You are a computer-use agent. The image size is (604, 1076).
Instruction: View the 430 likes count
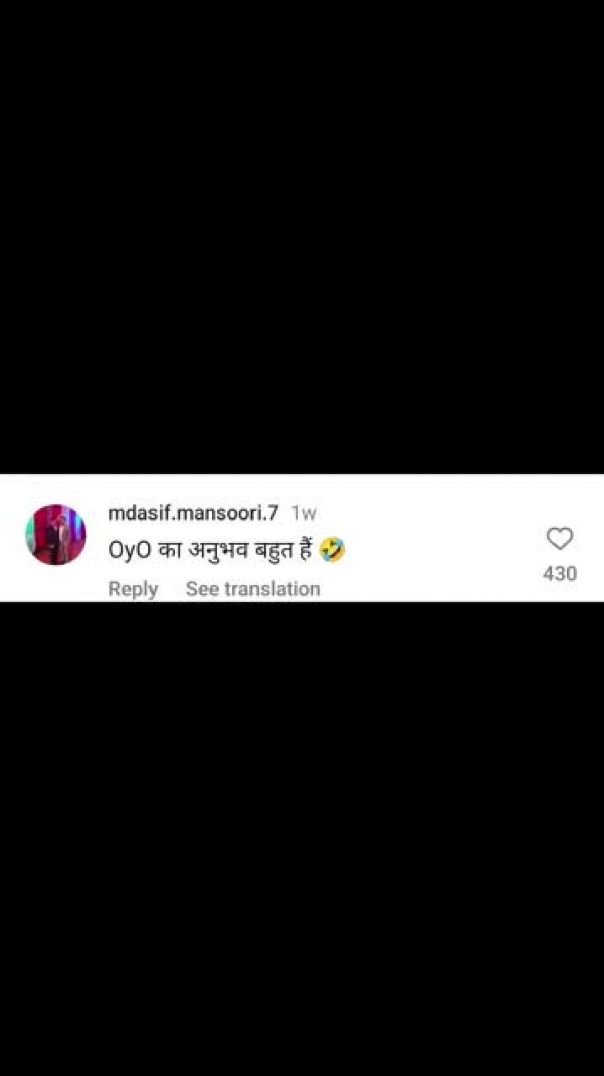[560, 573]
